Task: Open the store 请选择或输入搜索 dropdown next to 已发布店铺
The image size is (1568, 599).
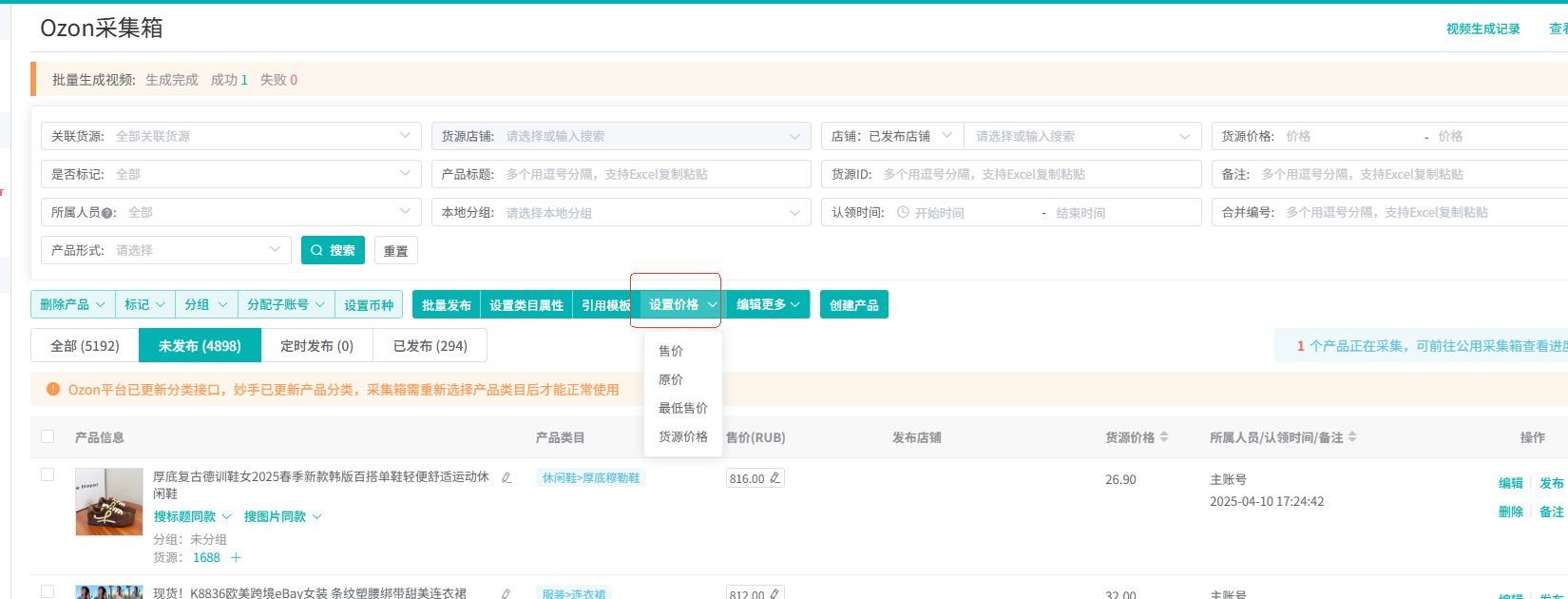Action: (1082, 136)
